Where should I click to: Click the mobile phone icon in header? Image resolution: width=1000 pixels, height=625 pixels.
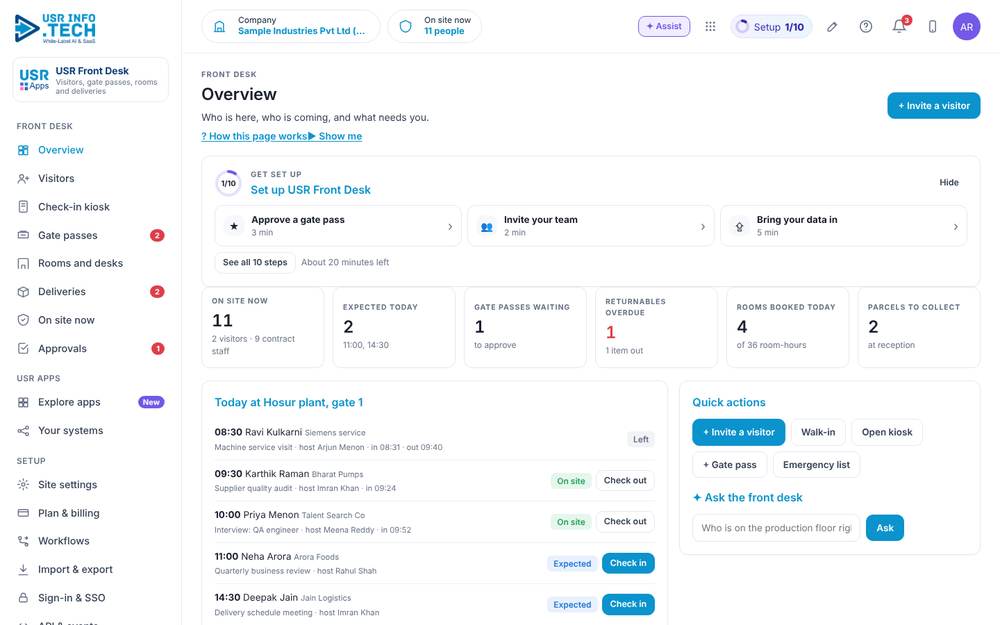point(932,27)
